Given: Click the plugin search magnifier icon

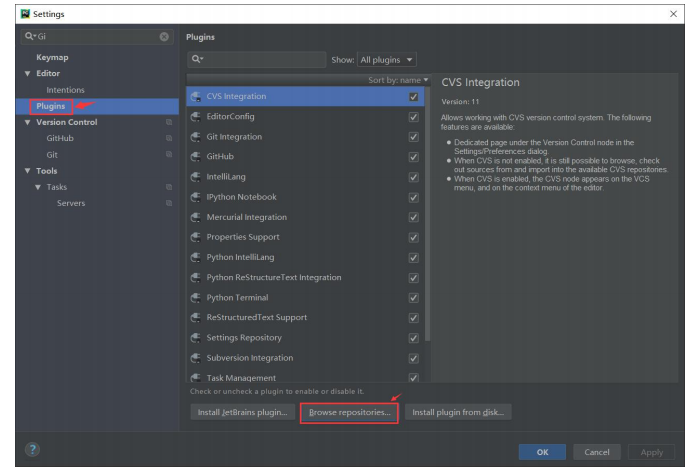Looking at the screenshot, I should 197,59.
